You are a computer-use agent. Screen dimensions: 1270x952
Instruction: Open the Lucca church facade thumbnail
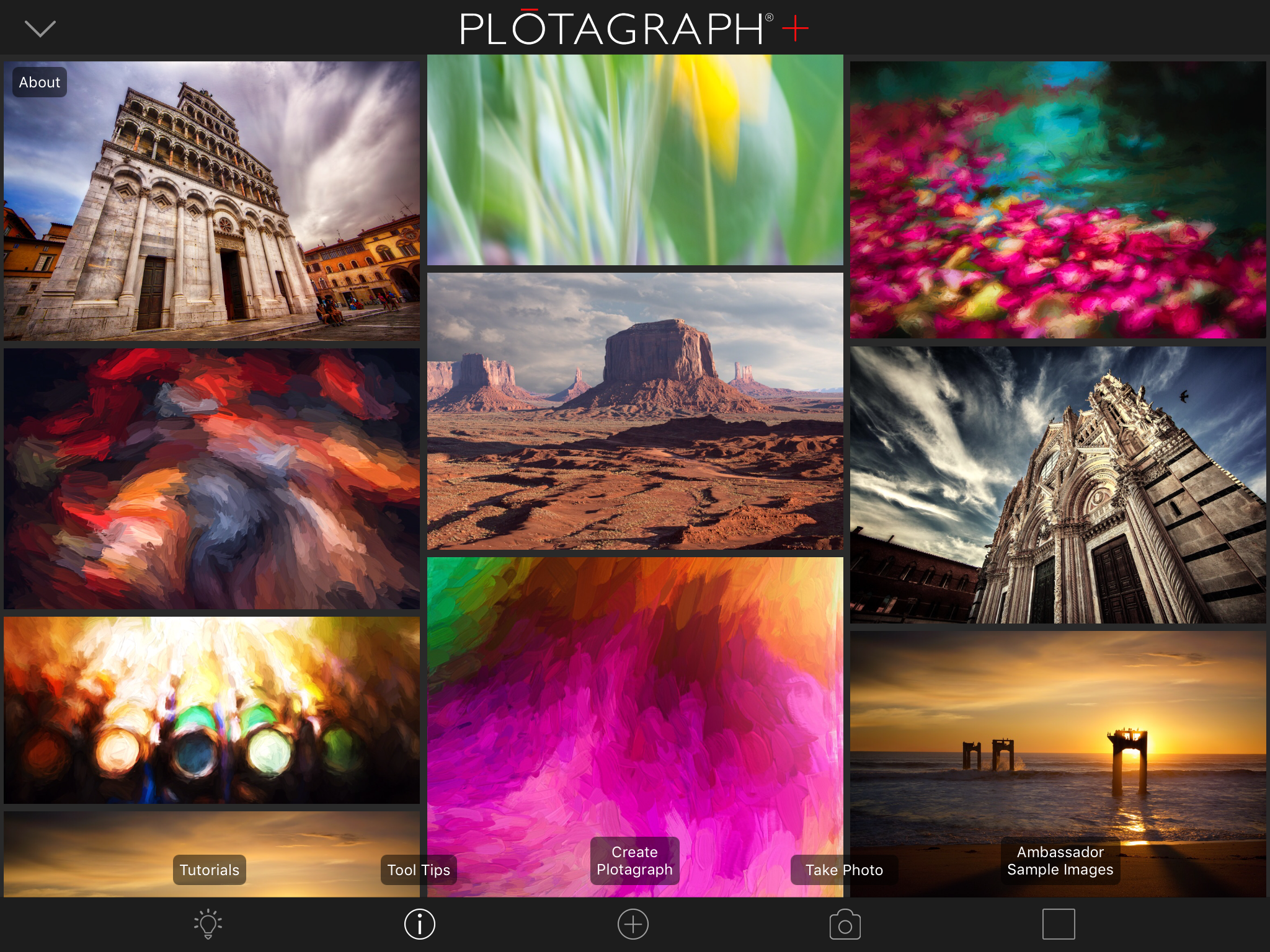click(212, 201)
